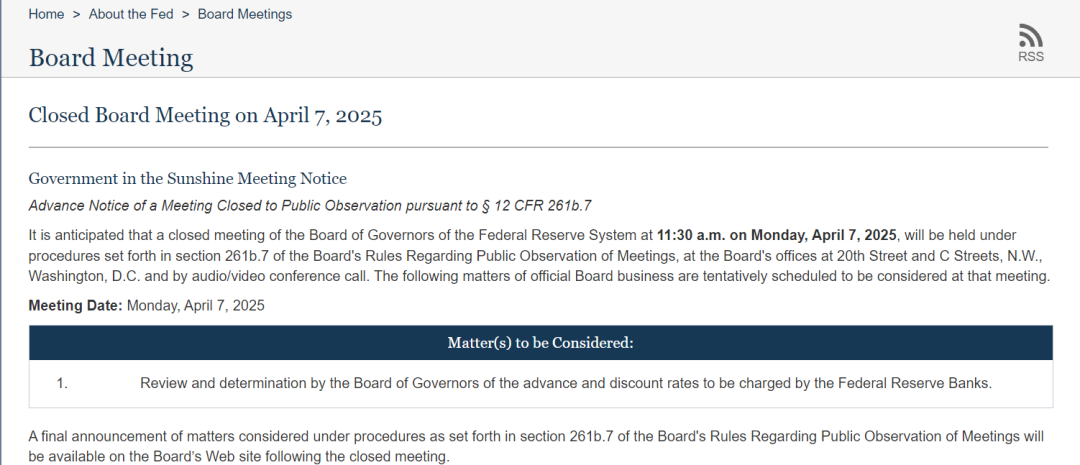Select the Closed Board Meeting on April 7 title
This screenshot has height=465, width=1080.
click(x=205, y=115)
